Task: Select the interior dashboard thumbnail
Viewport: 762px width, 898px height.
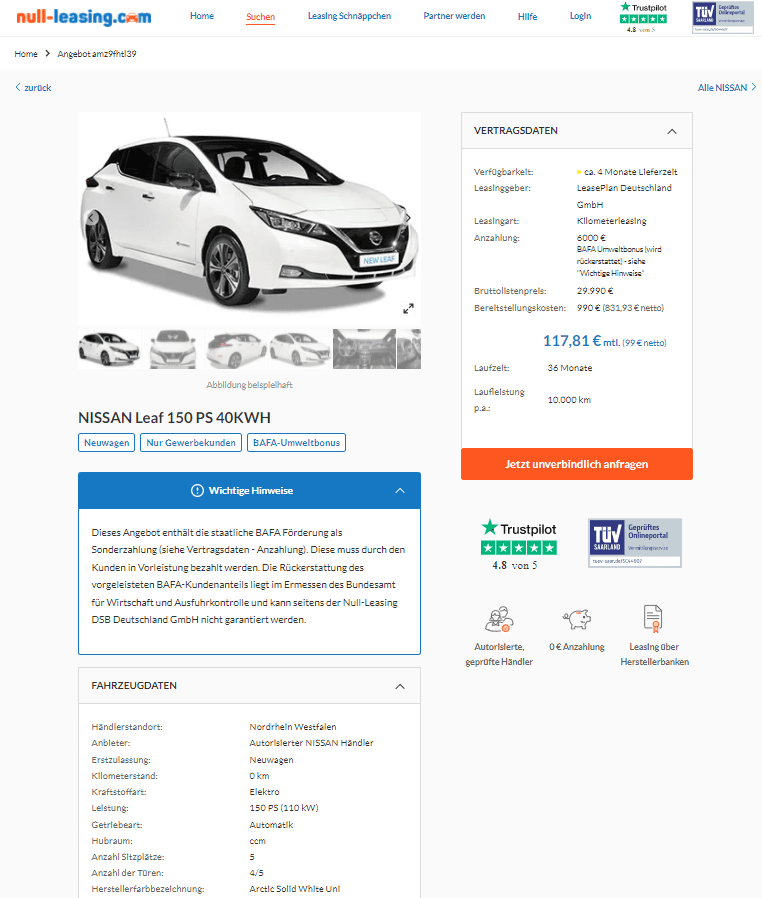Action: [x=364, y=349]
